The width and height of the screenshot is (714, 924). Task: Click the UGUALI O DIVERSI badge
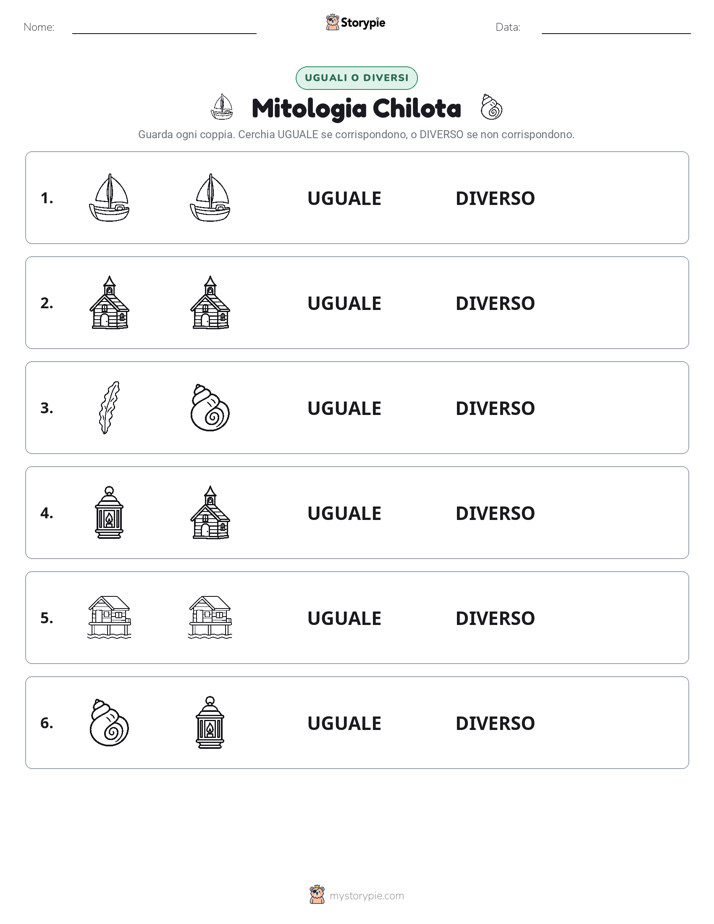(x=356, y=78)
